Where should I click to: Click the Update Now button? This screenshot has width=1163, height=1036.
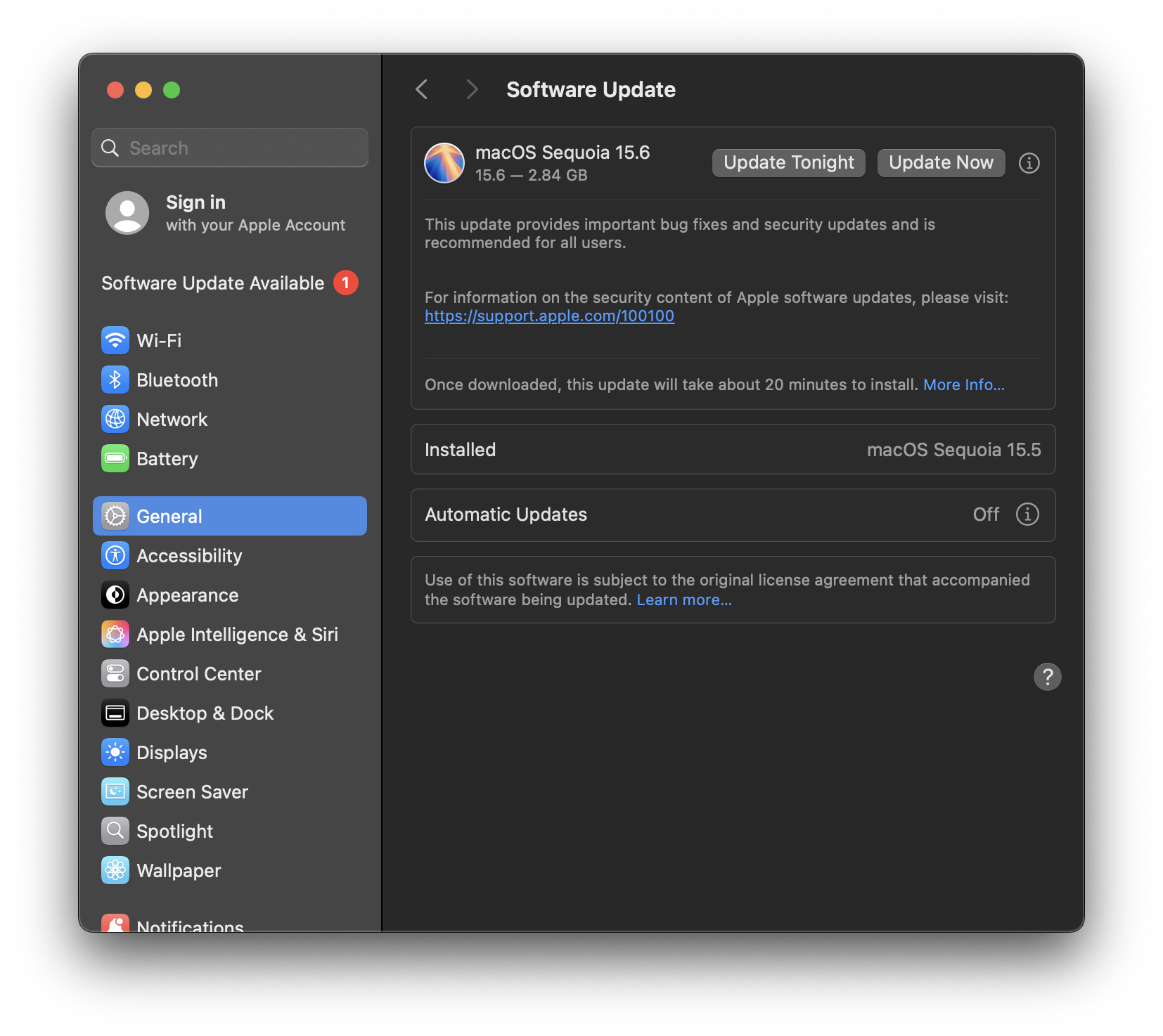(x=941, y=163)
